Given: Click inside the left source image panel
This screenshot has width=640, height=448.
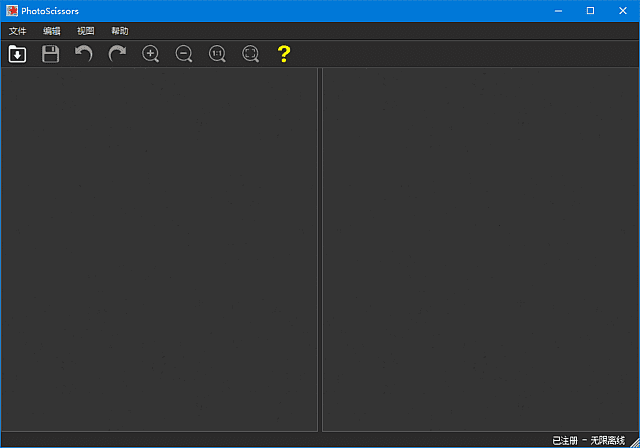Looking at the screenshot, I should 160,250.
